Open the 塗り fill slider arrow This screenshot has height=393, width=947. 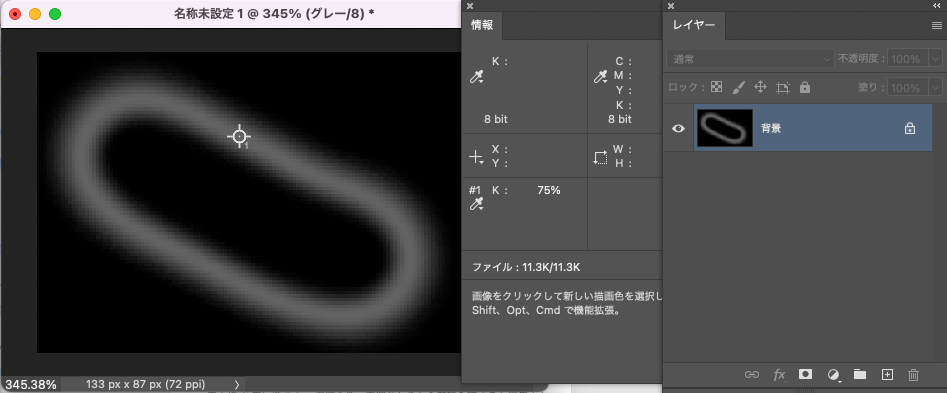click(936, 88)
